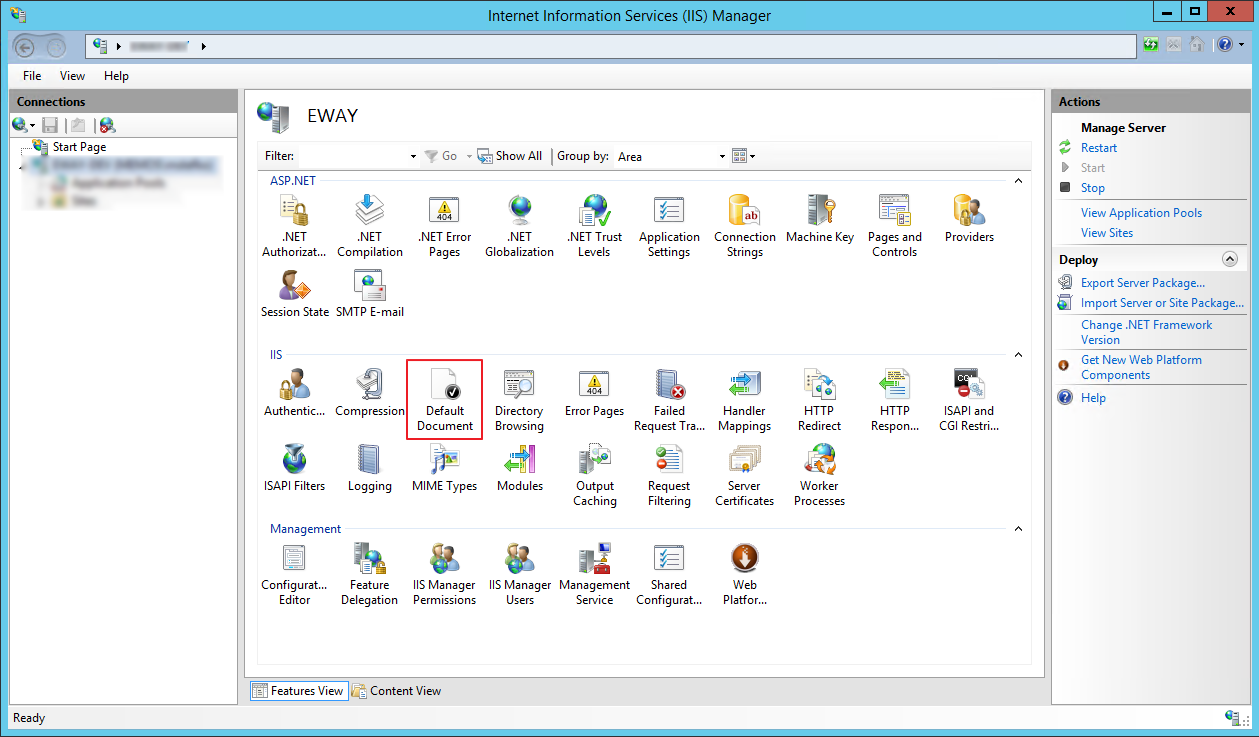The height and width of the screenshot is (737, 1259).
Task: Open IIS Manager Users
Action: 520,574
